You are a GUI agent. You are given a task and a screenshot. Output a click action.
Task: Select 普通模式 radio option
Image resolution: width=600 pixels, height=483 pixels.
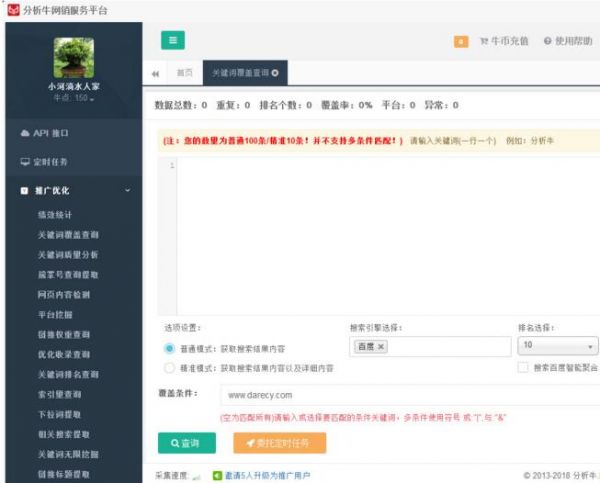pyautogui.click(x=169, y=348)
